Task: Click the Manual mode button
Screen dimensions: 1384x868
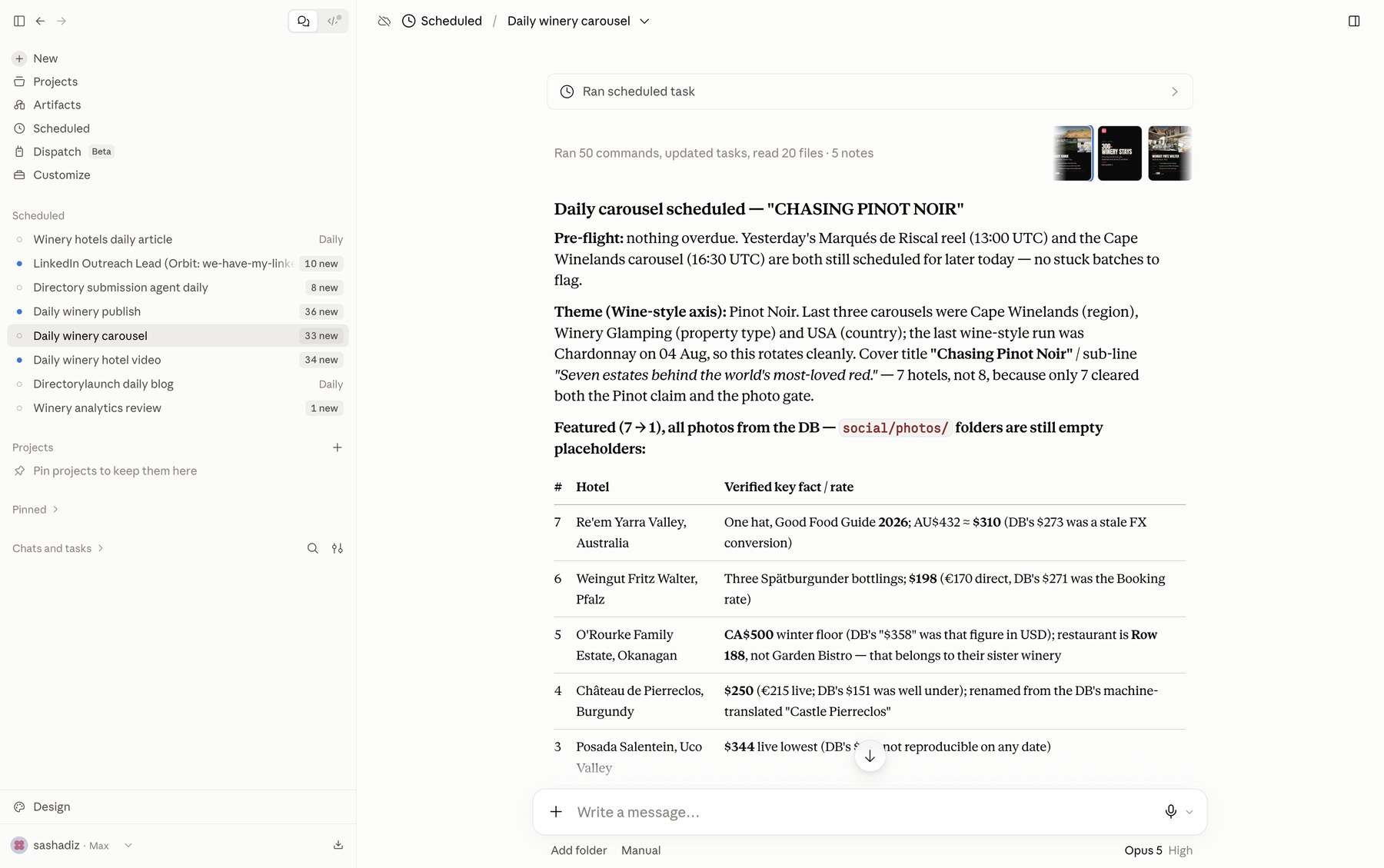Action: point(641,850)
